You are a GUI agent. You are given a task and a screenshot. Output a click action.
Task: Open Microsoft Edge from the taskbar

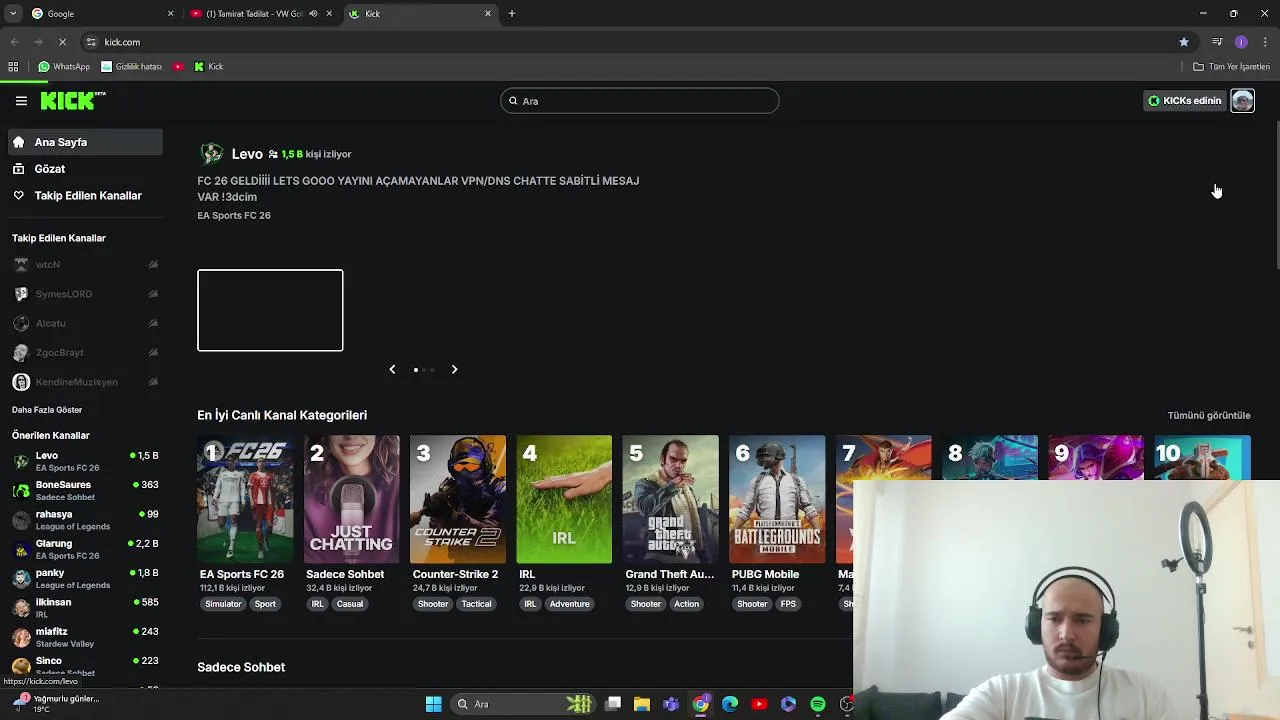coord(730,704)
